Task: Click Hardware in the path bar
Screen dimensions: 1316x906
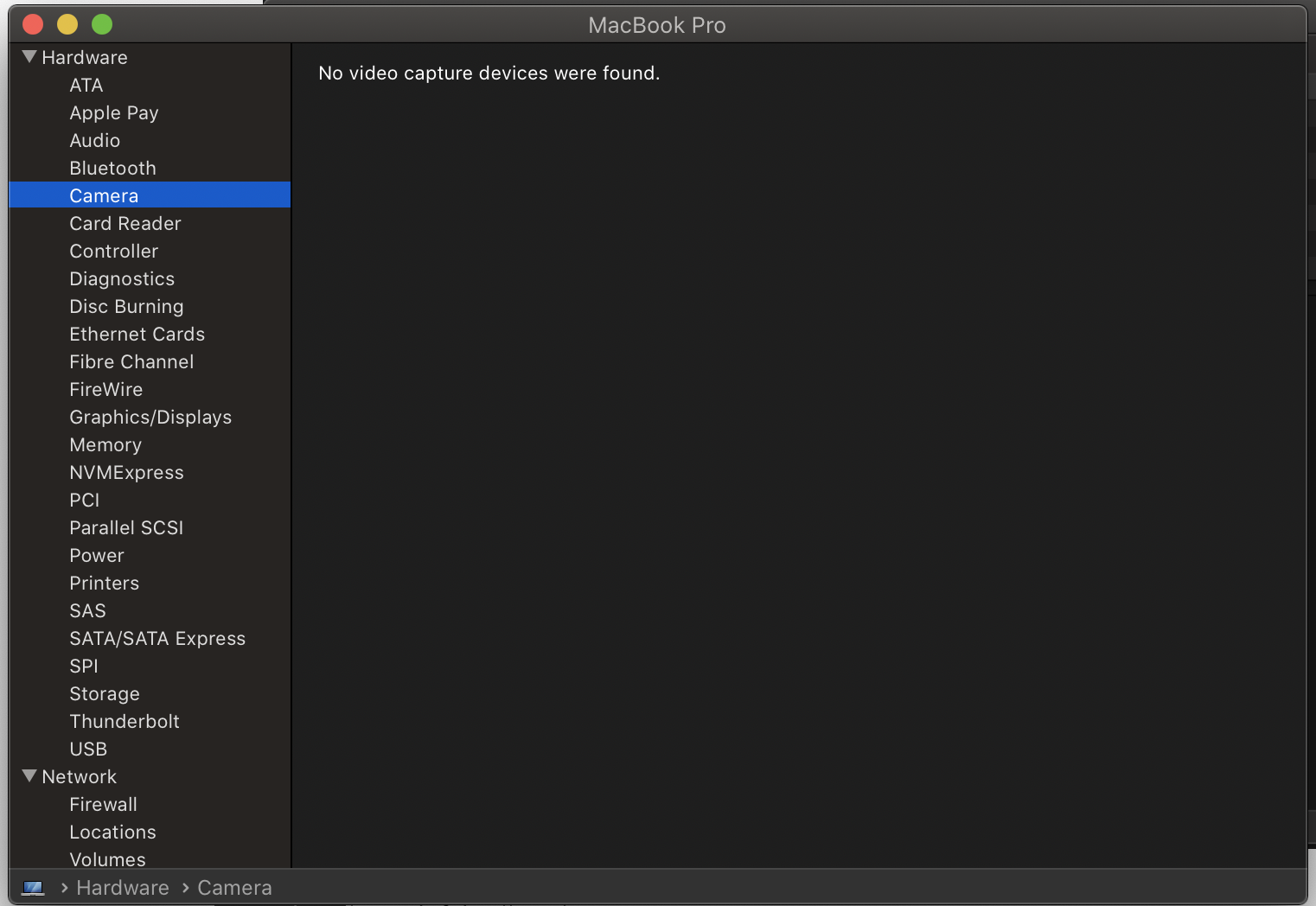Action: point(123,888)
